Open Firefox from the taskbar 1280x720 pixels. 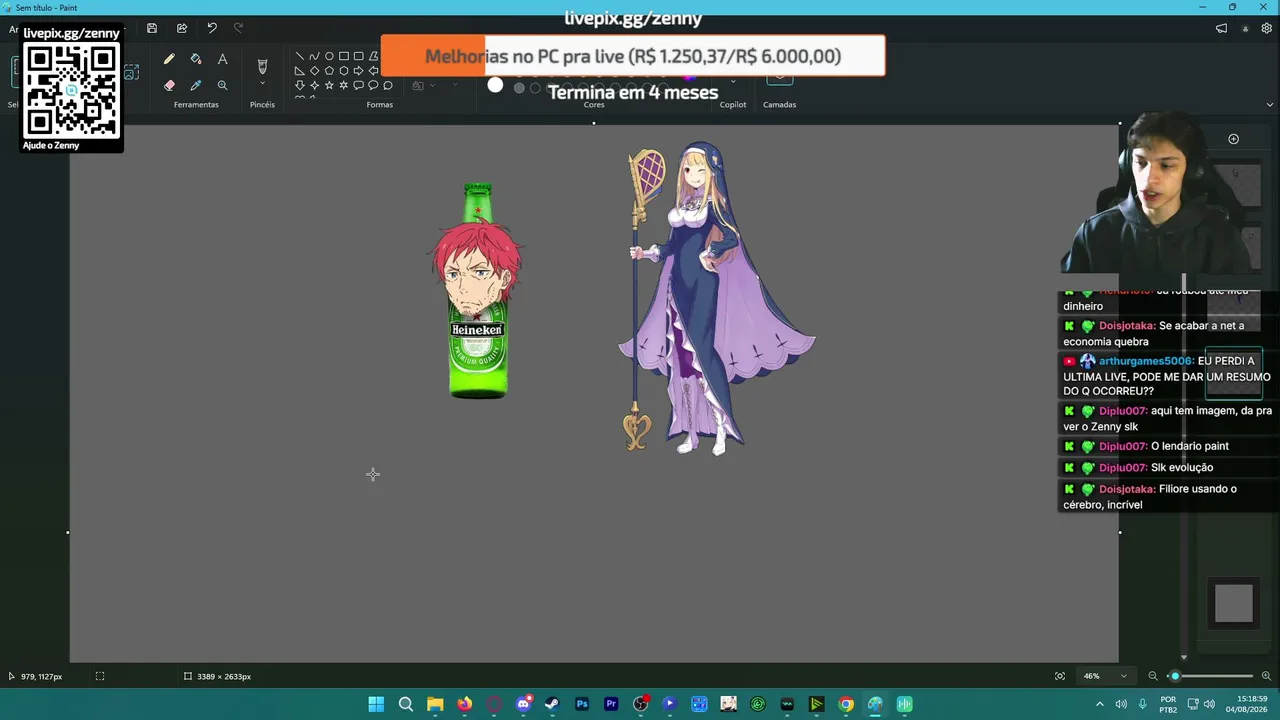pyautogui.click(x=464, y=704)
